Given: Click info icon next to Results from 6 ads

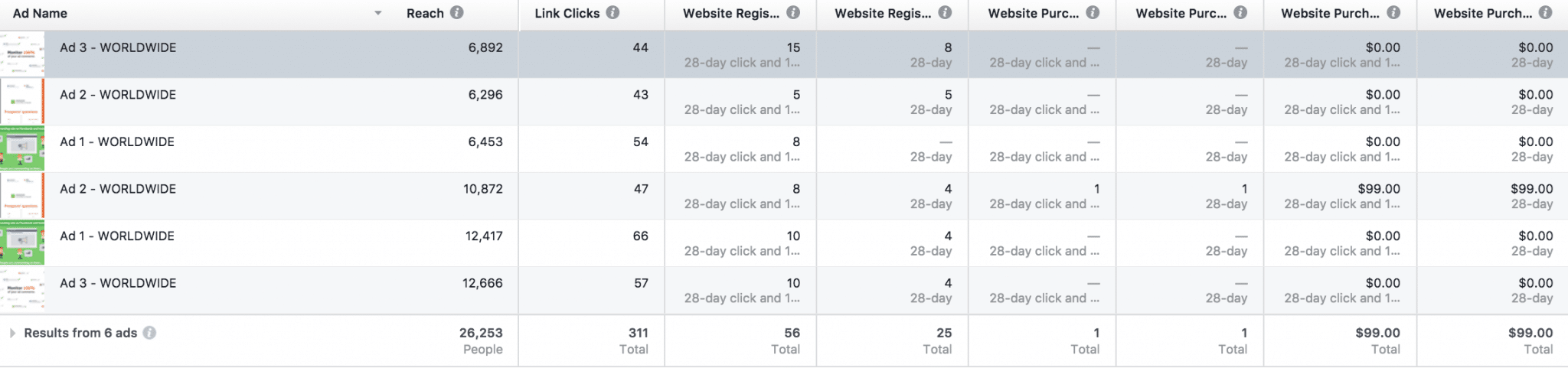Looking at the screenshot, I should (x=150, y=333).
